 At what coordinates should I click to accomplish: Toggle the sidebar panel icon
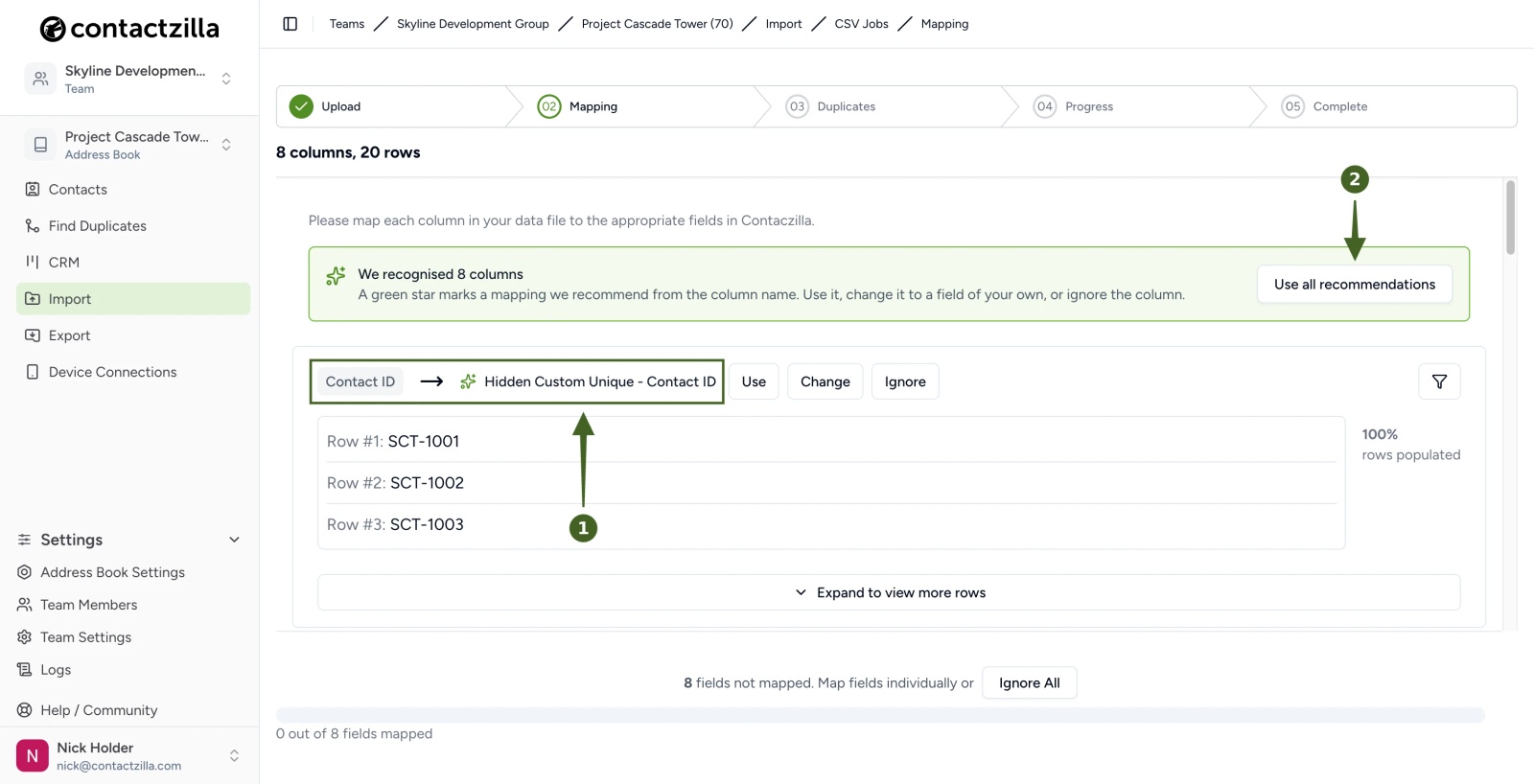(291, 24)
